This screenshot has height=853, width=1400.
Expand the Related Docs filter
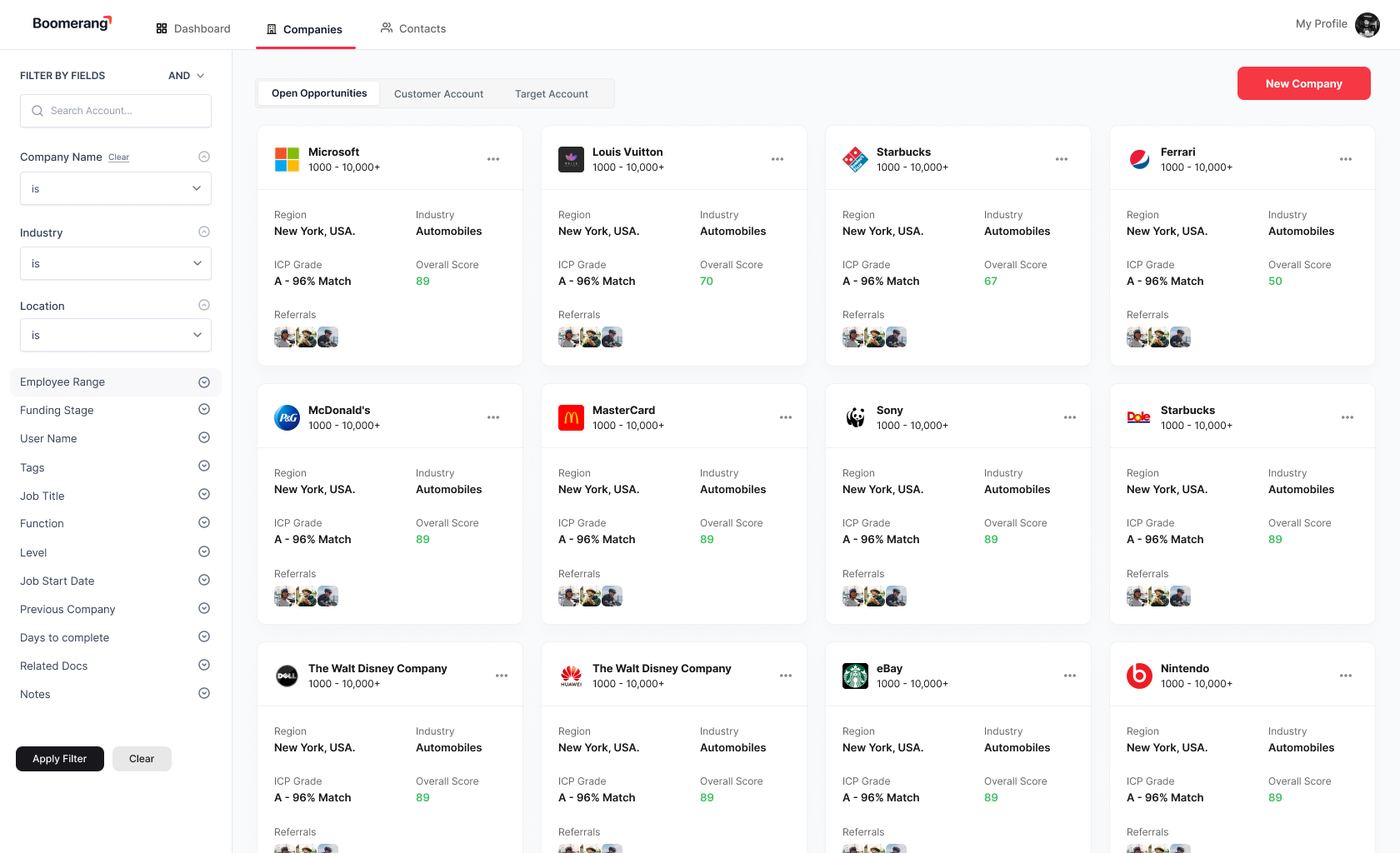click(204, 665)
